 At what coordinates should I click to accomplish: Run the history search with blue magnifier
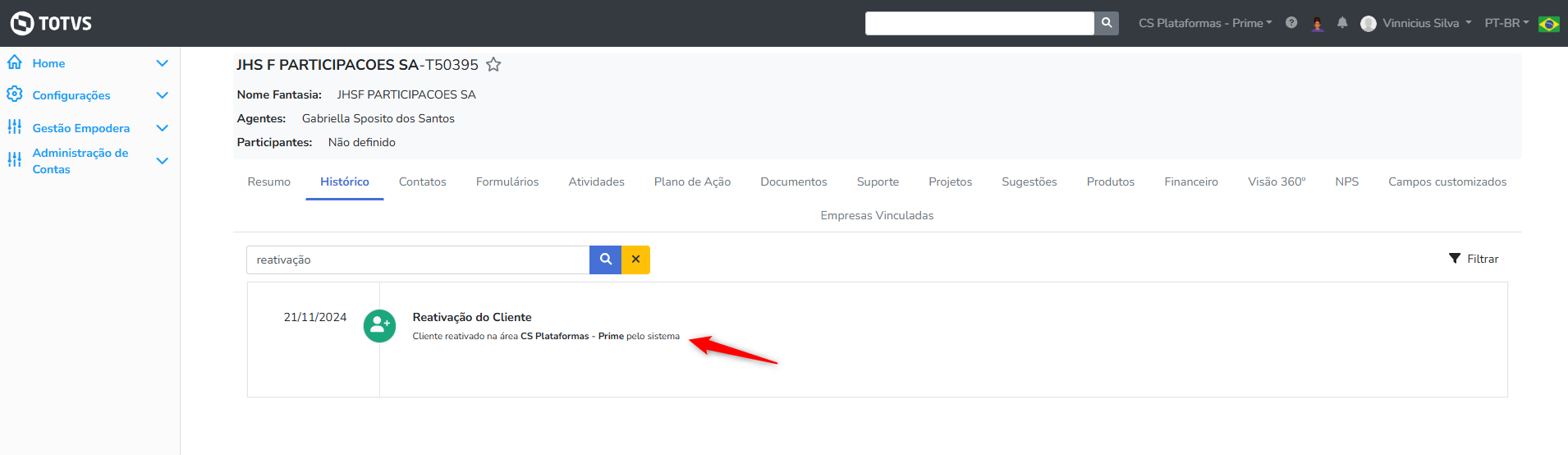pyautogui.click(x=605, y=260)
